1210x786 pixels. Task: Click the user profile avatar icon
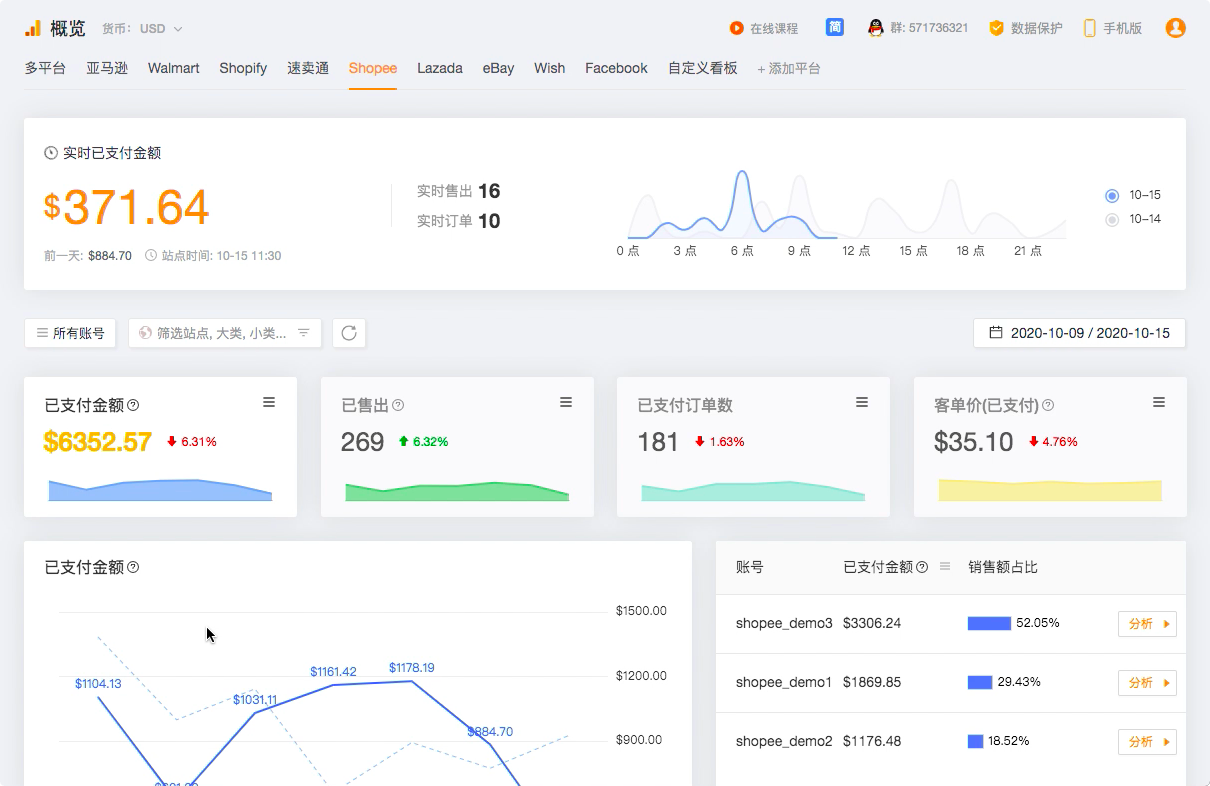point(1175,28)
